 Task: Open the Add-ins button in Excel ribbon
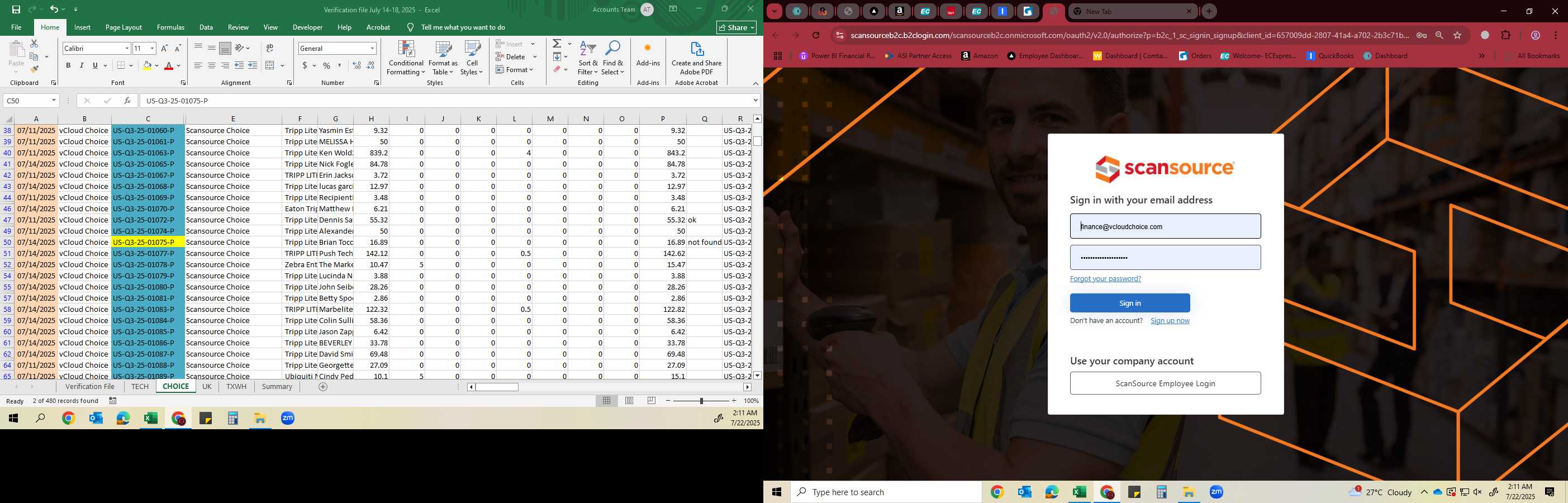click(x=648, y=54)
